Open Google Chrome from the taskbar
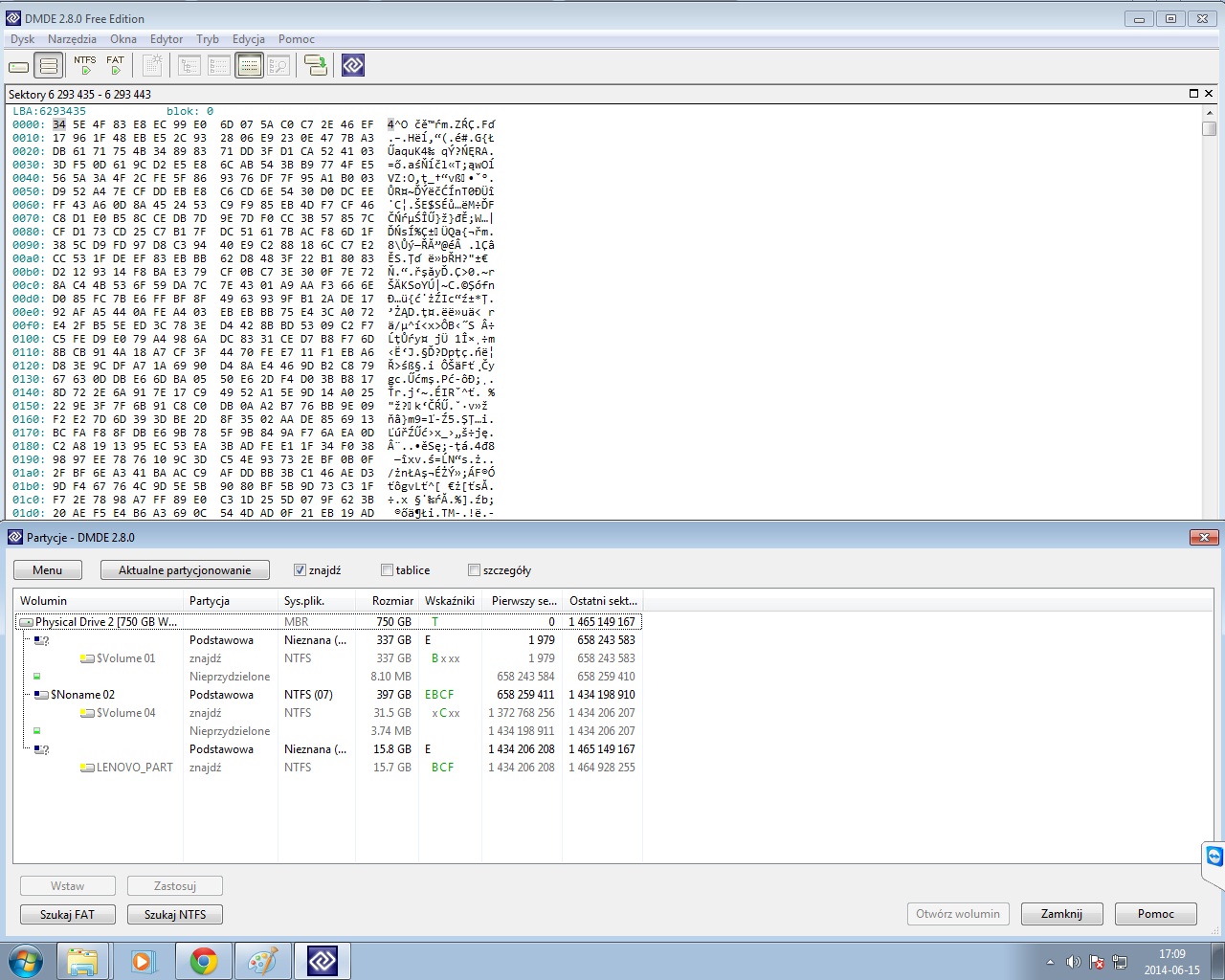The height and width of the screenshot is (980, 1225). 203,961
